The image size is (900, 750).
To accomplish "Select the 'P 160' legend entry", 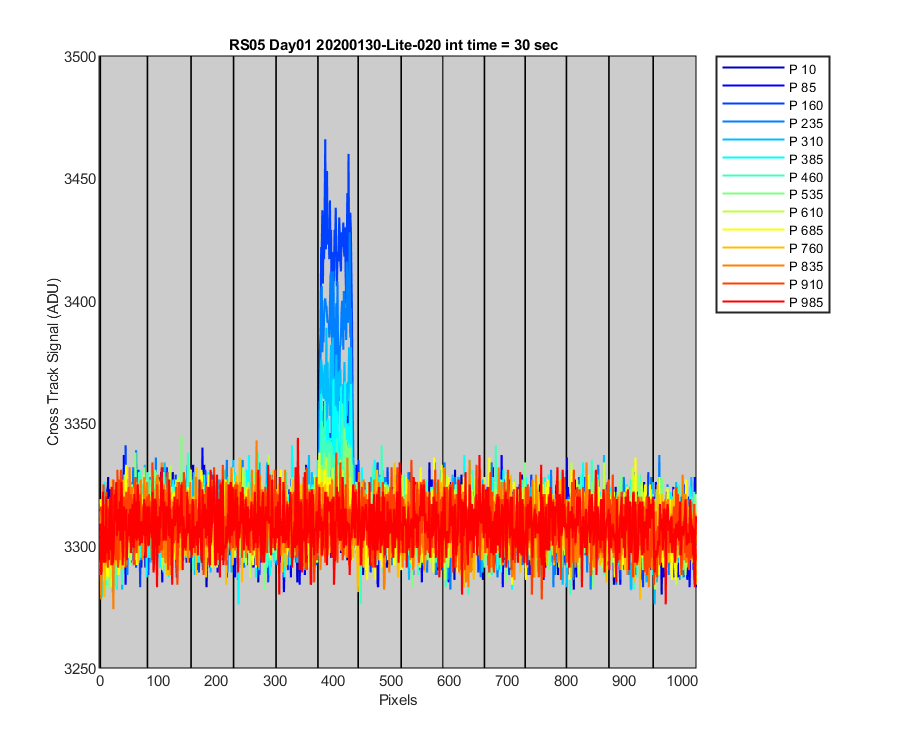I will [773, 106].
